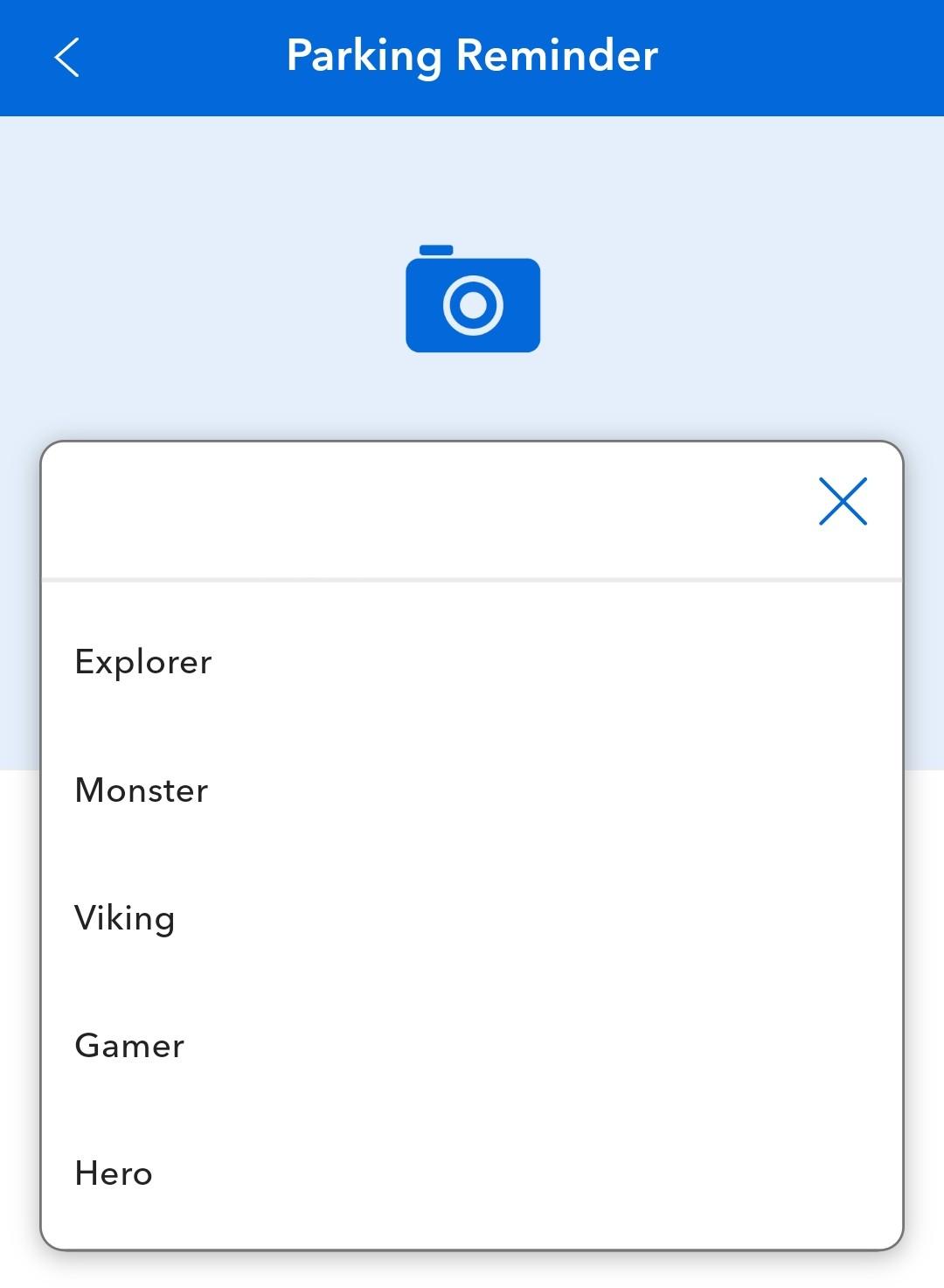Pick the Viking option
Image resolution: width=944 pixels, height=1288 pixels.
click(x=472, y=918)
